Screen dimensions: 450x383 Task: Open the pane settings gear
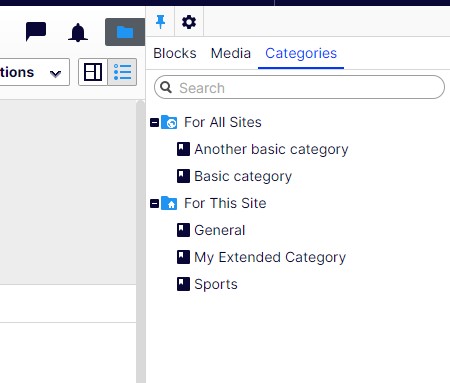[x=189, y=22]
